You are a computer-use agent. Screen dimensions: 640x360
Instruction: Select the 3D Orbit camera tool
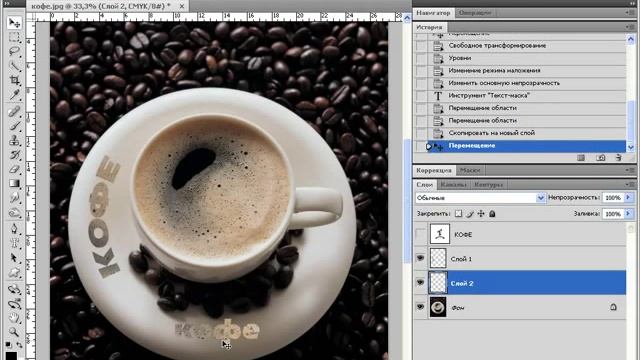click(14, 304)
